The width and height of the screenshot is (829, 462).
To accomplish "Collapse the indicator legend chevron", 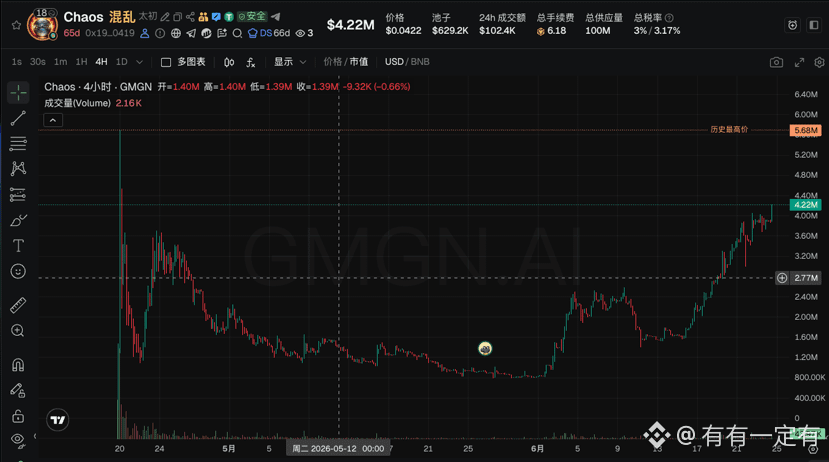I will pos(53,121).
